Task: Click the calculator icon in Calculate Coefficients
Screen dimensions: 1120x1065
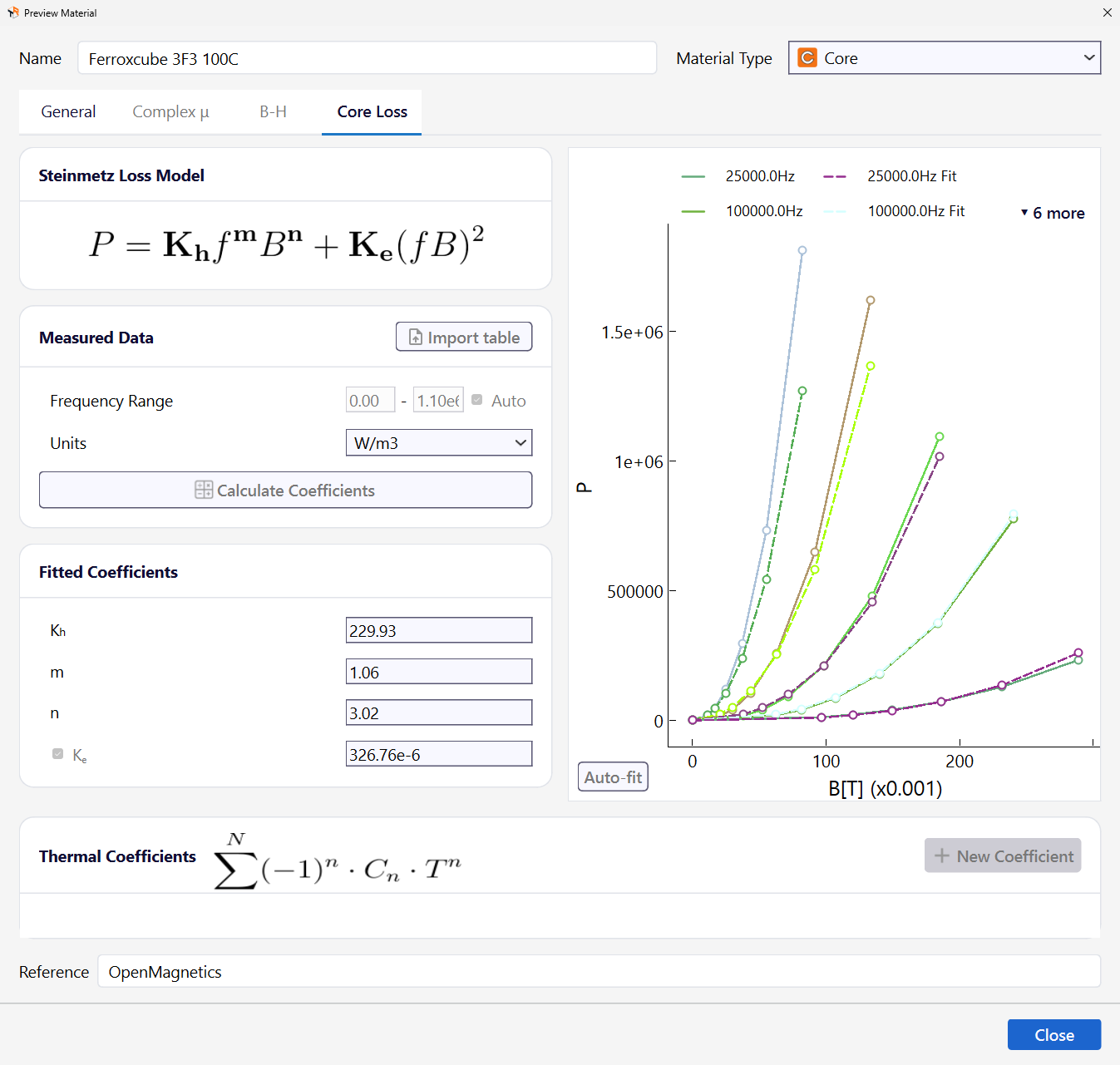Action: [x=204, y=491]
